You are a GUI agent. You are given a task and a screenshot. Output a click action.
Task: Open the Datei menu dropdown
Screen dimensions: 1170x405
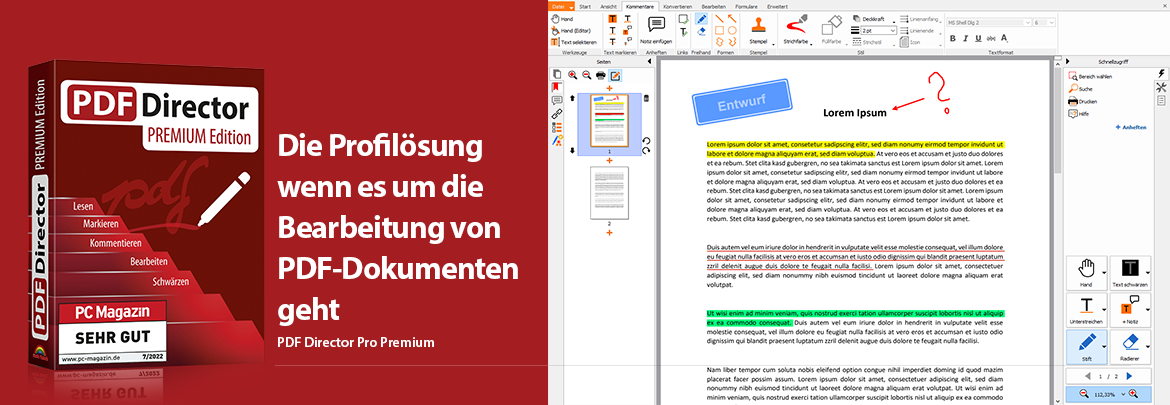(x=561, y=5)
